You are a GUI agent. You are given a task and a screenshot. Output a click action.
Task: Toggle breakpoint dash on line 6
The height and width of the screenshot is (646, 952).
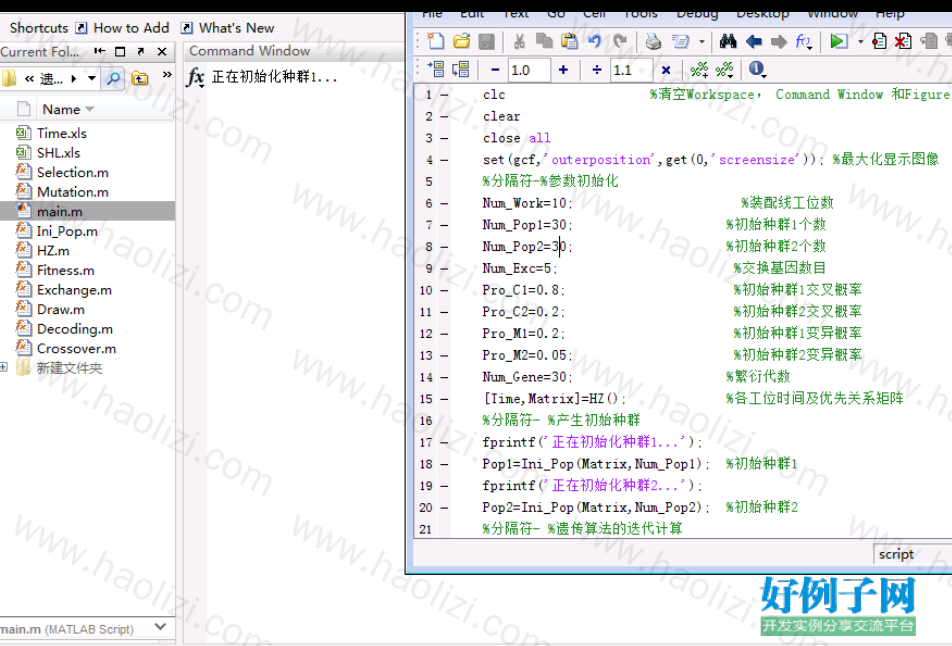(444, 203)
